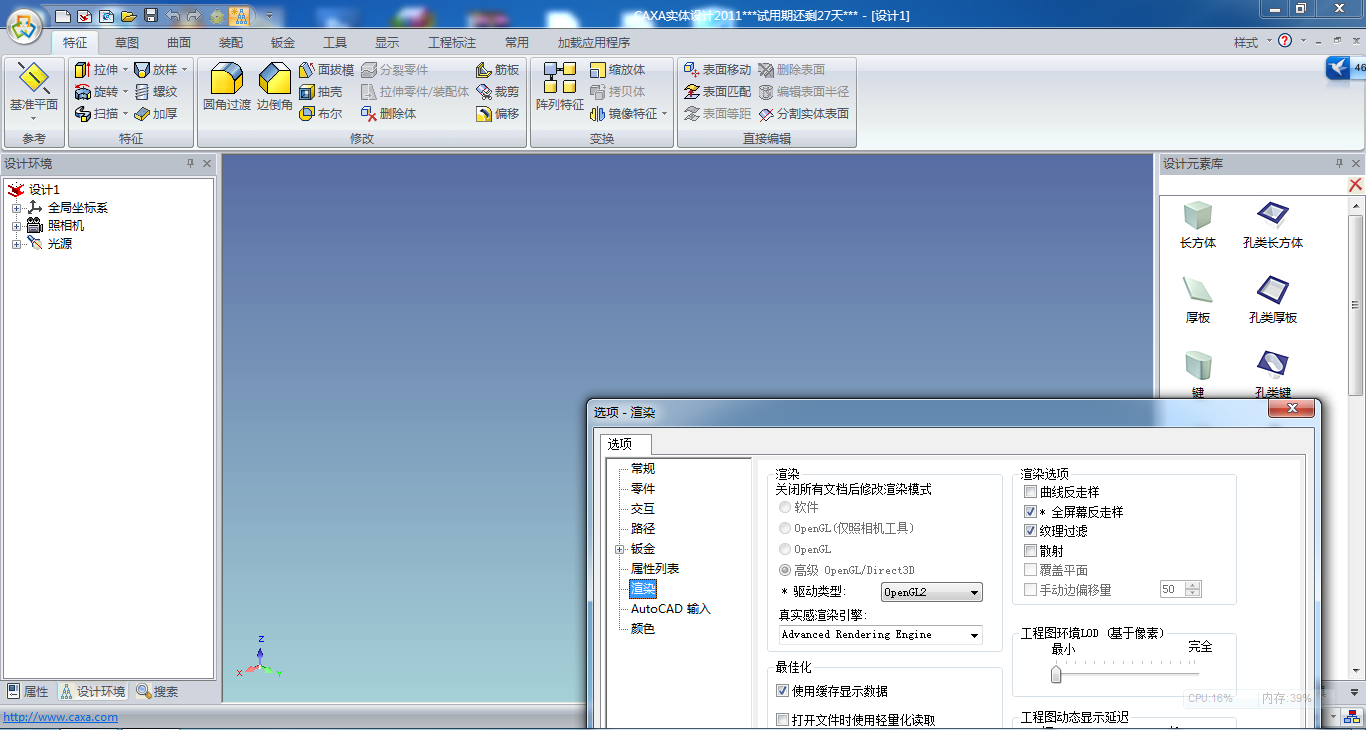
Task: Expand the 全局坐标系 tree node
Action: (x=16, y=208)
